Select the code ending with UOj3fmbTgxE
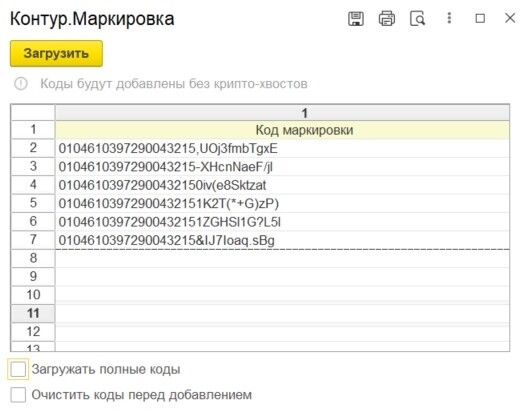This screenshot has width=528, height=414. (282, 148)
